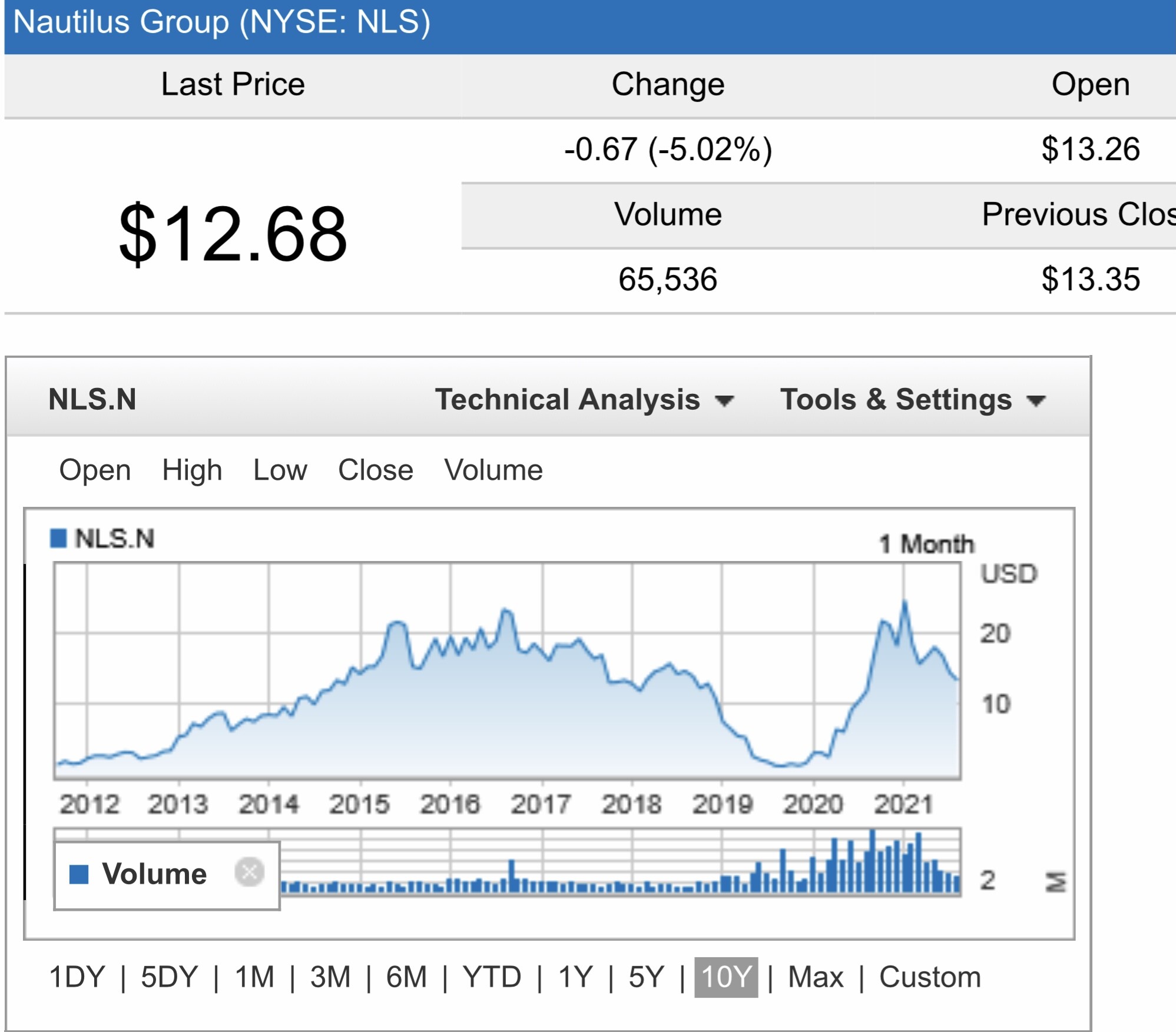Image resolution: width=1176 pixels, height=1032 pixels.
Task: Open Custom date range option
Action: pyautogui.click(x=930, y=977)
